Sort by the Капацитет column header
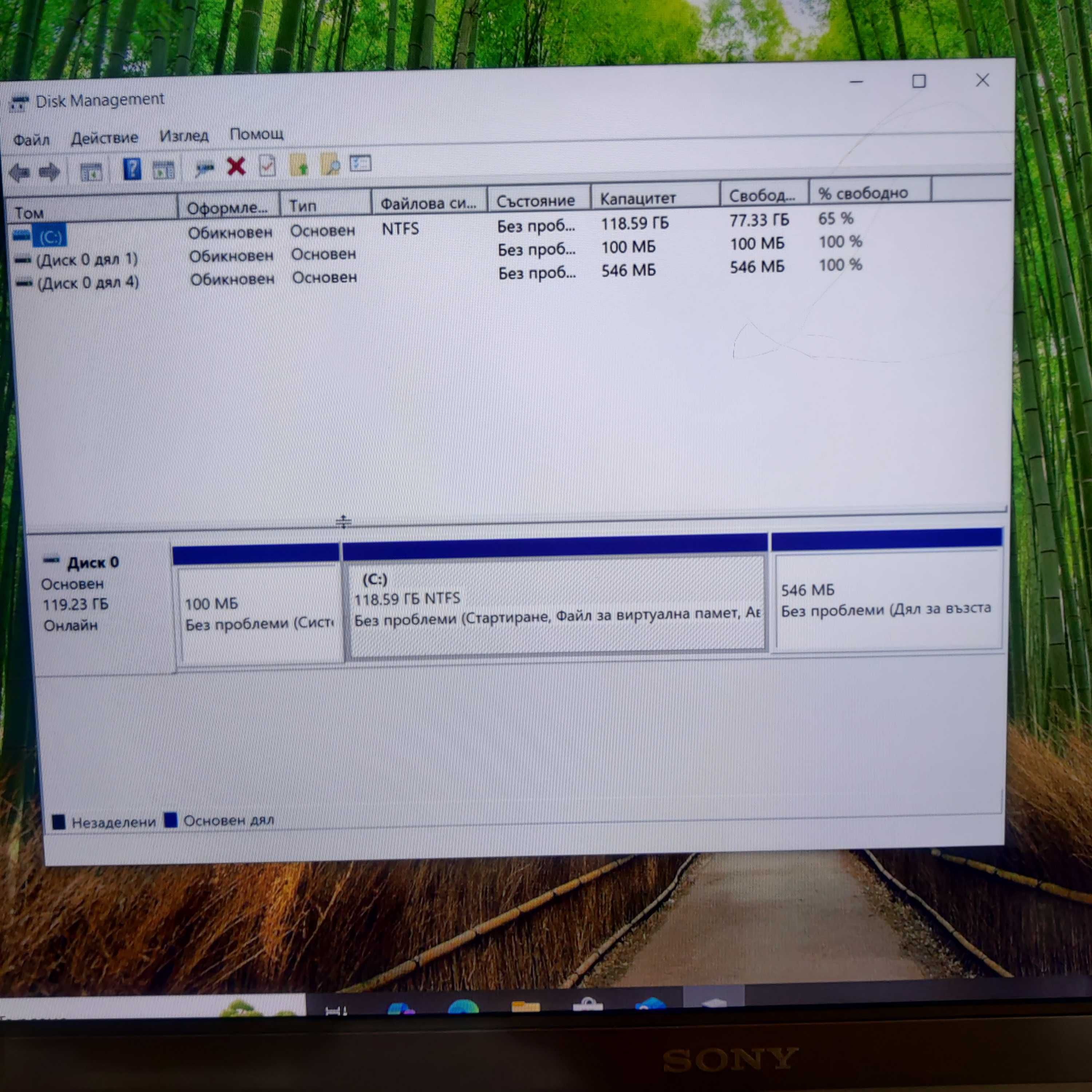This screenshot has height=1092, width=1092. click(655, 197)
